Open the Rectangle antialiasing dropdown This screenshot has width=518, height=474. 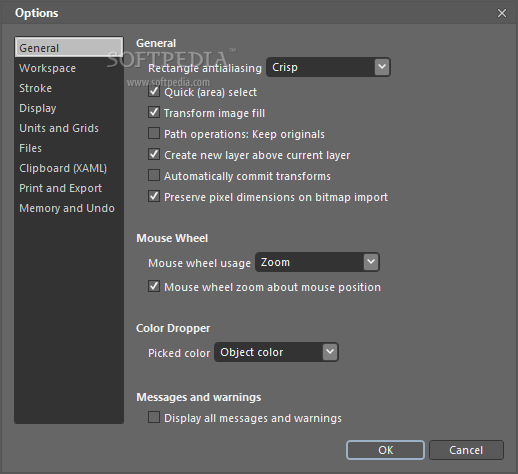(x=328, y=67)
